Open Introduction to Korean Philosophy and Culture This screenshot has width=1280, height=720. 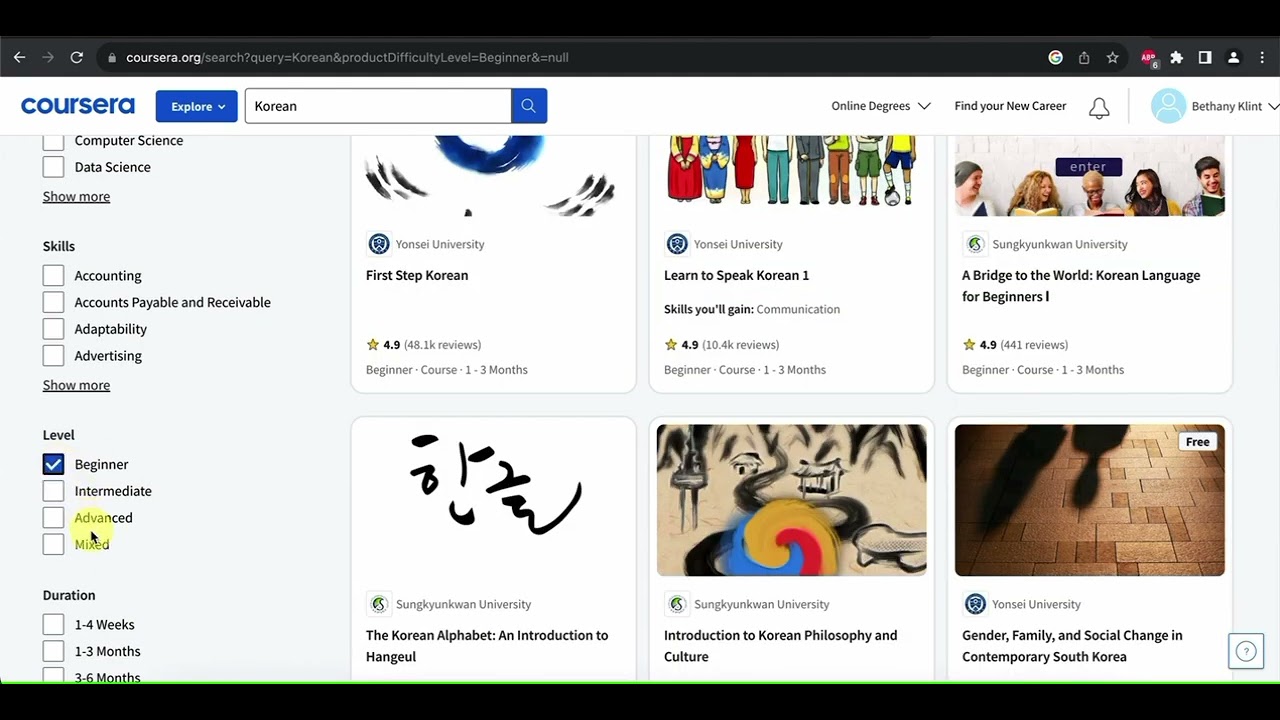tap(781, 646)
